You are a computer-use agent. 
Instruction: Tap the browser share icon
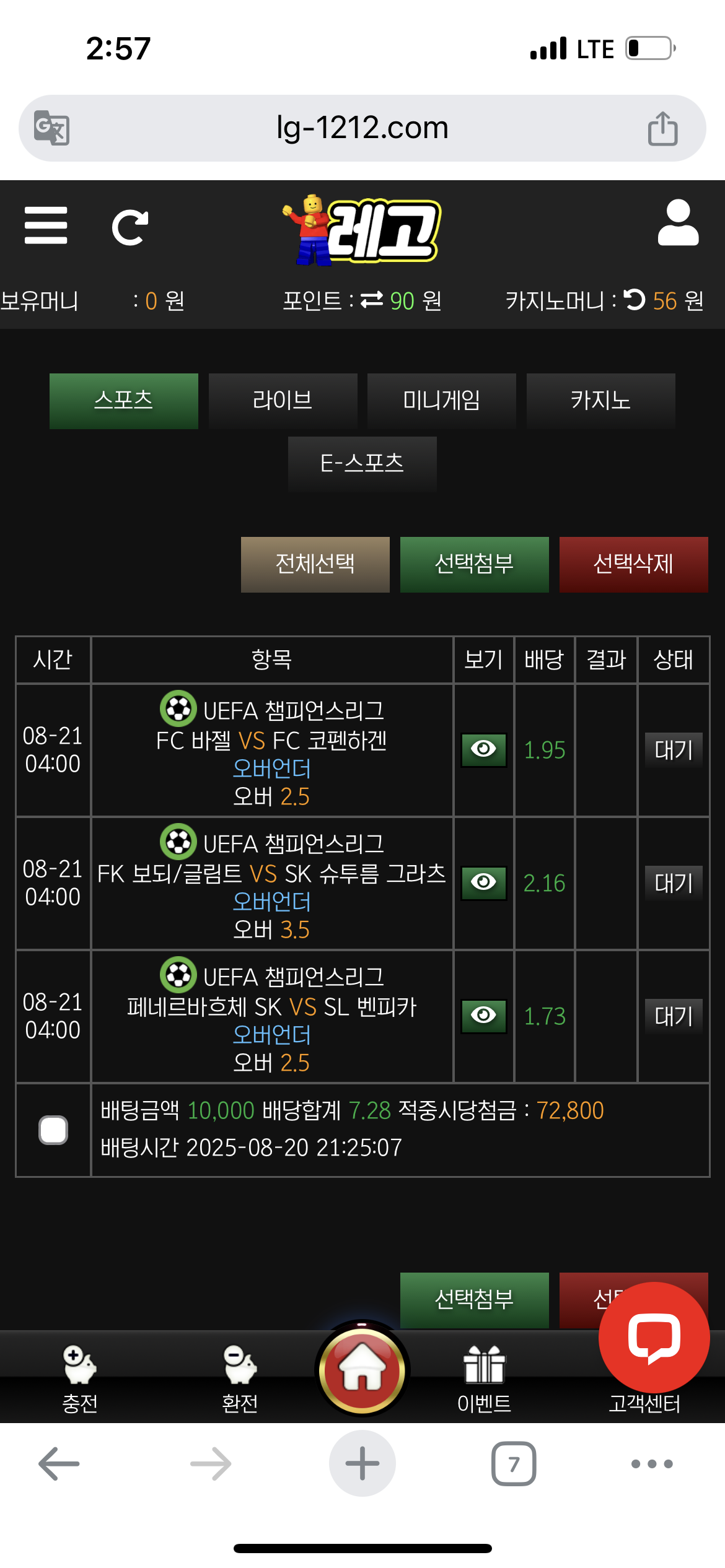coord(662,128)
